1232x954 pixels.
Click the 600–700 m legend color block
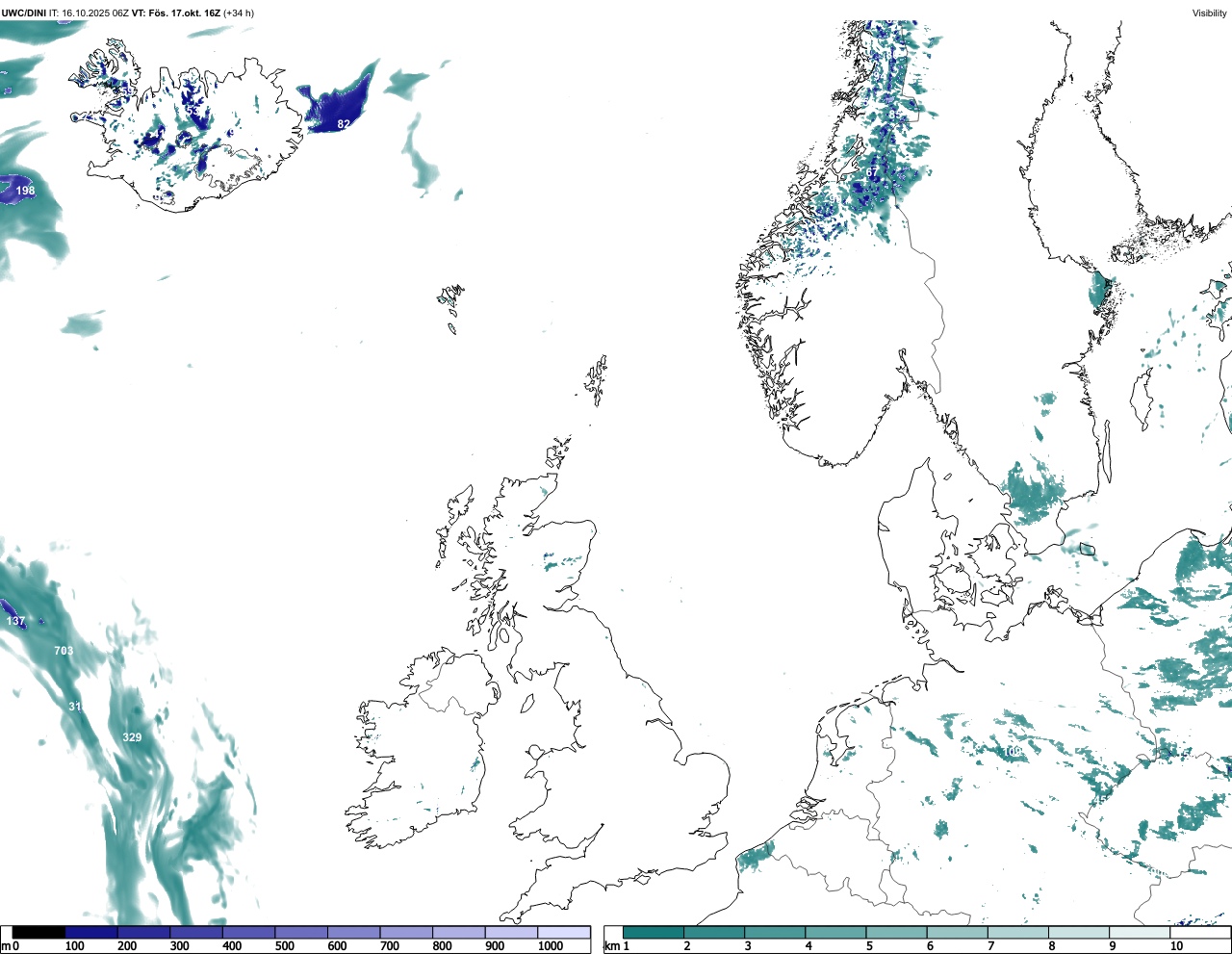click(x=353, y=932)
